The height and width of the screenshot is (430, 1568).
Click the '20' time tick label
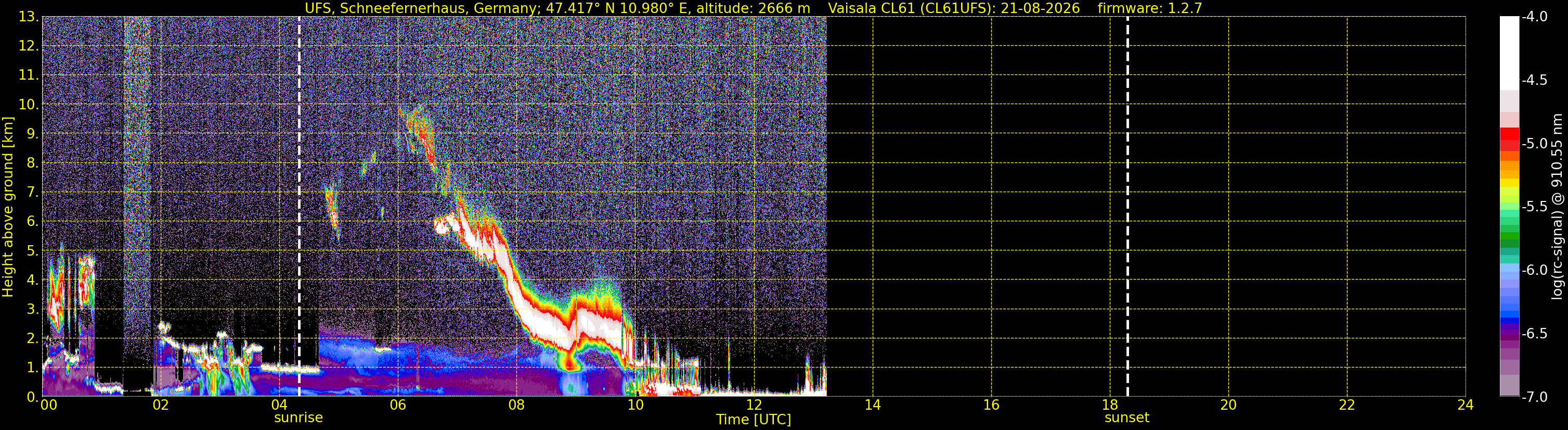coord(1228,406)
